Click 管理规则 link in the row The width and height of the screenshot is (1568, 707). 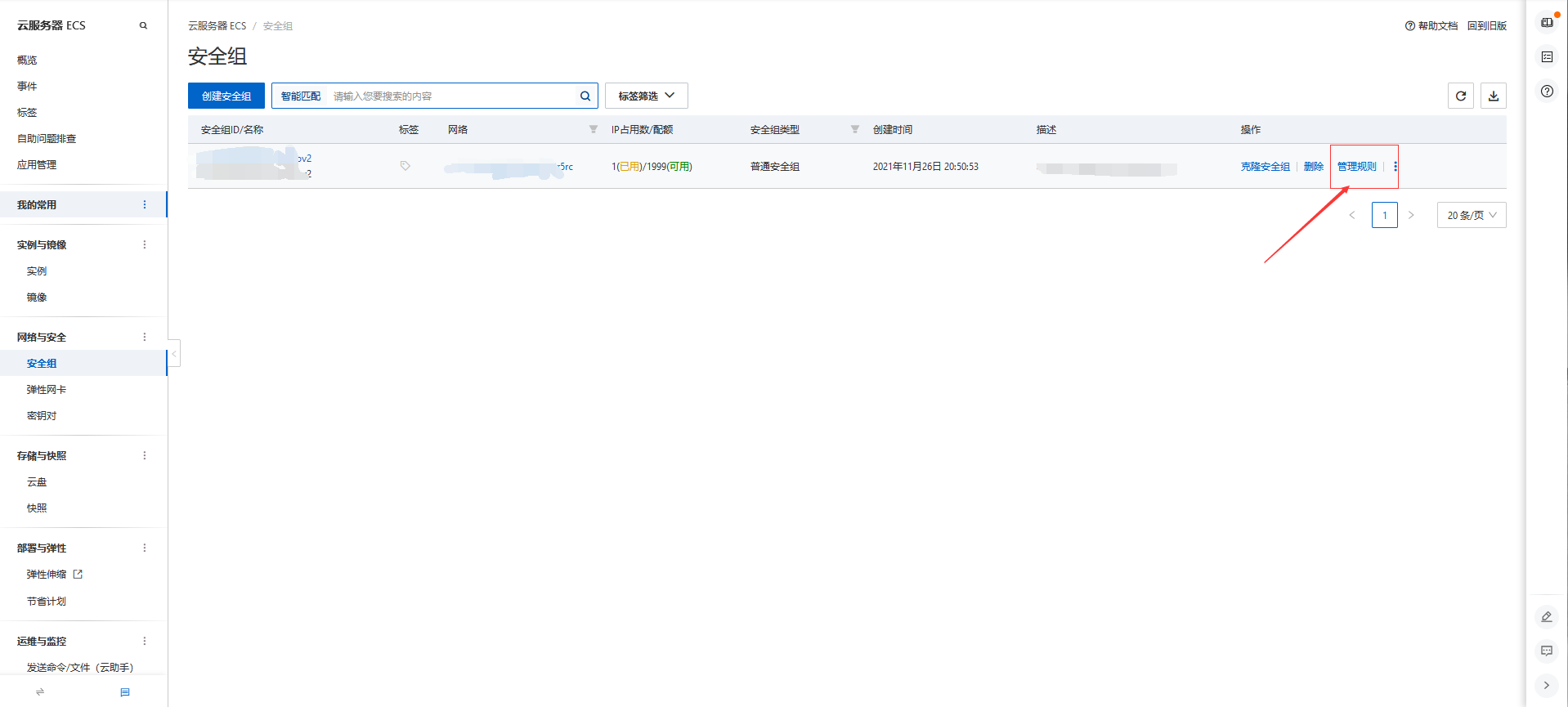(x=1357, y=166)
